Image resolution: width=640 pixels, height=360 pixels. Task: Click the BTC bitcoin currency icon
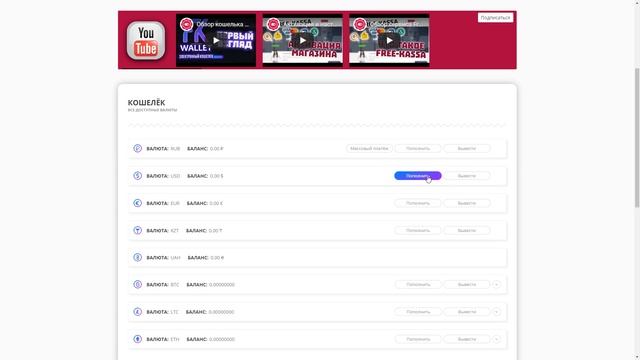click(x=138, y=284)
